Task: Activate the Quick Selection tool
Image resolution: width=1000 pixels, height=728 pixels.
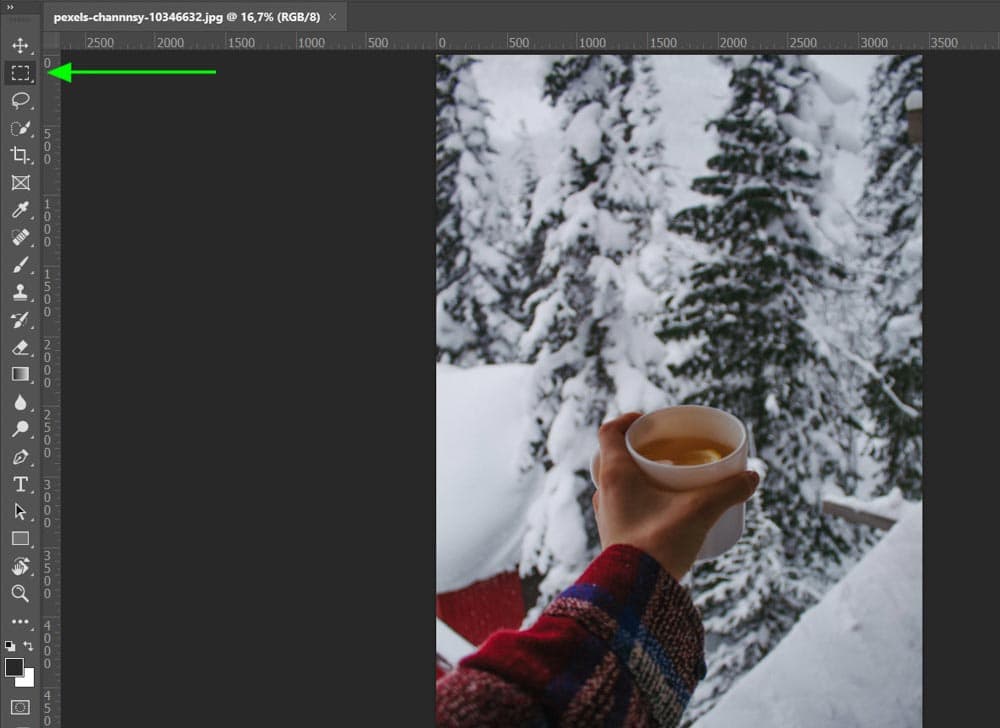Action: 20,128
